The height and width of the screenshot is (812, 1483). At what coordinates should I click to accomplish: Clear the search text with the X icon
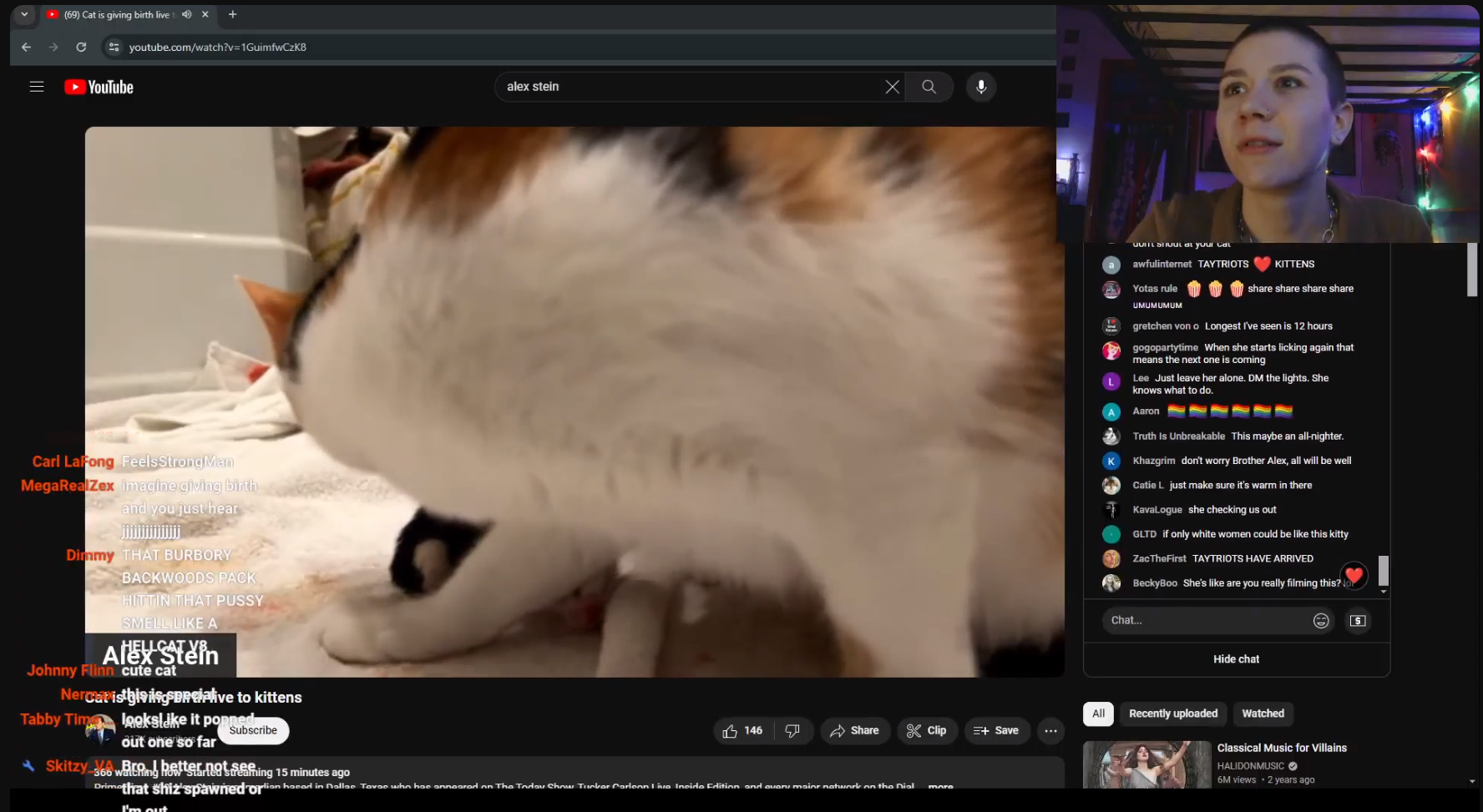coord(892,87)
